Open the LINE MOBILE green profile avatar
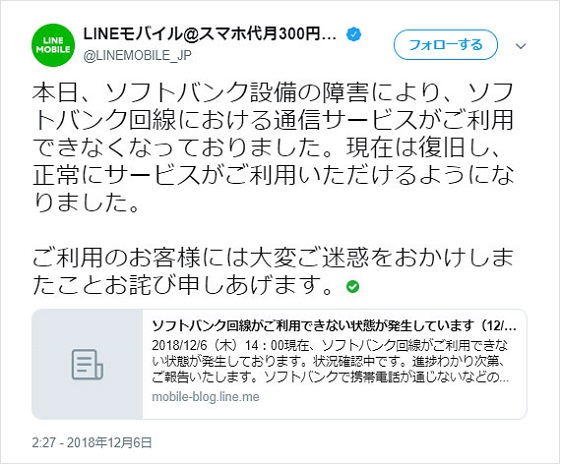Viewport: 568px width, 464px height. click(53, 45)
